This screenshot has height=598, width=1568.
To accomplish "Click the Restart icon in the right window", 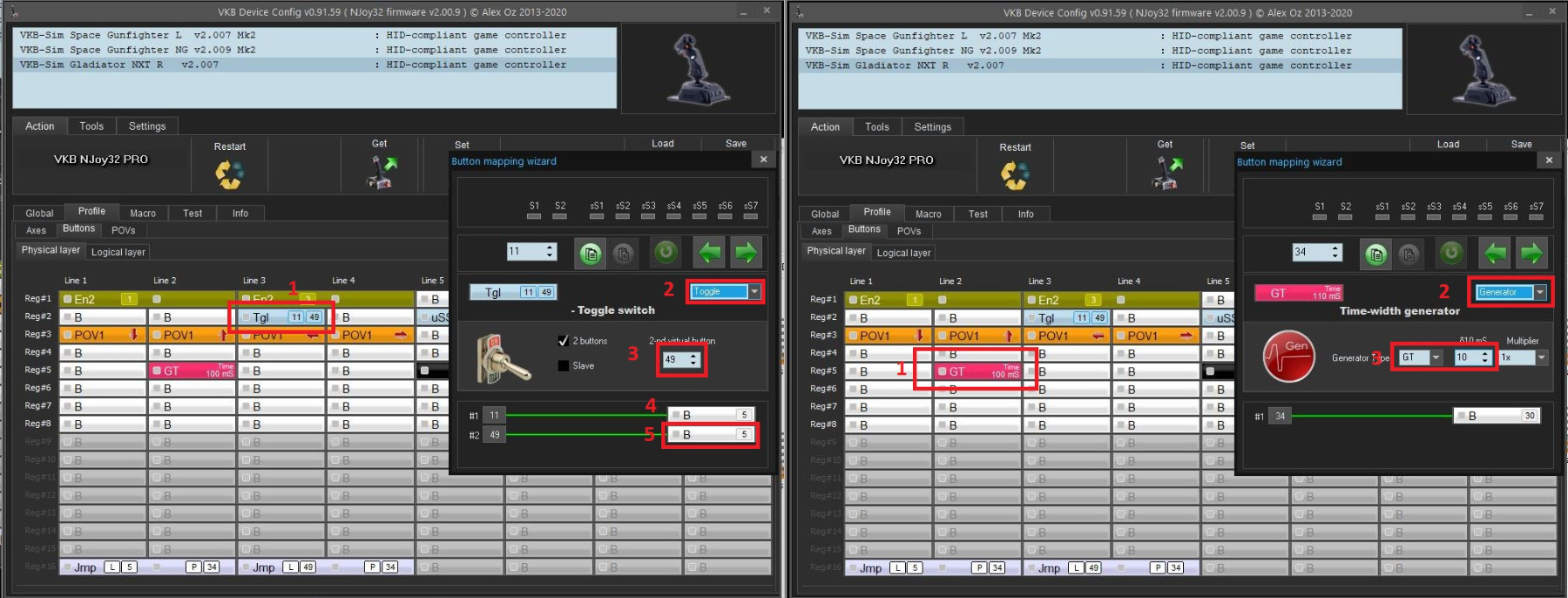I will click(x=1015, y=175).
